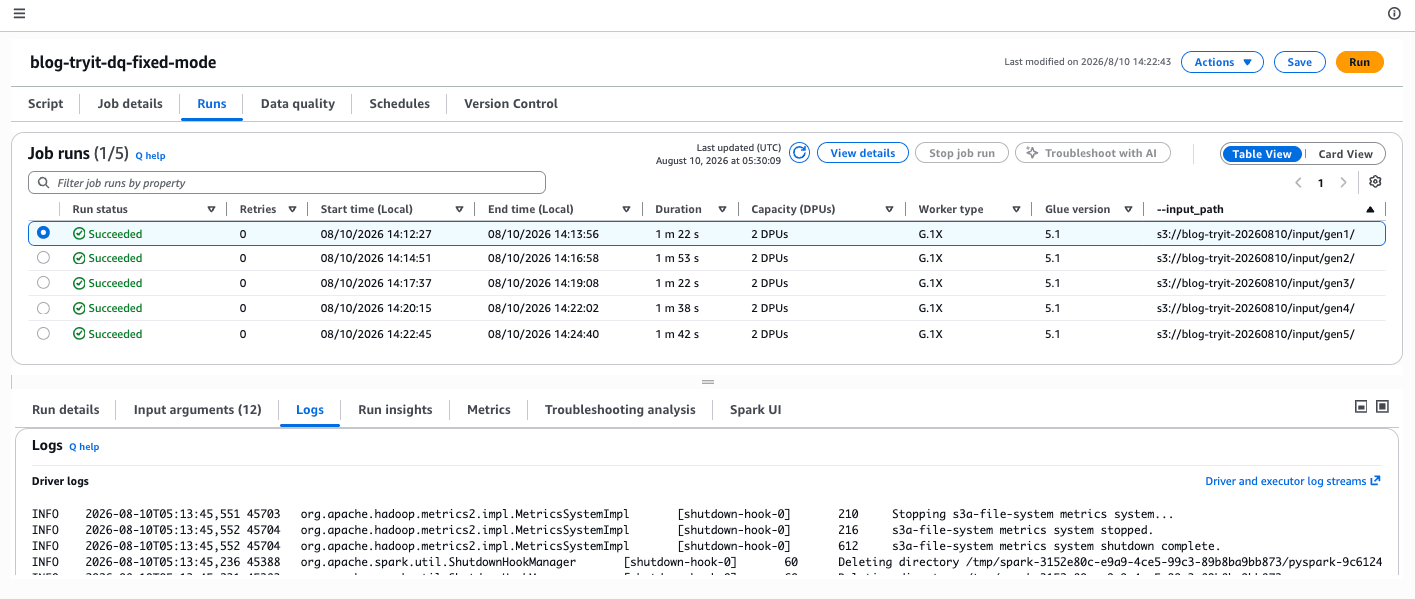The image size is (1415, 599).
Task: Open Run status column filter arrow
Action: tap(211, 210)
